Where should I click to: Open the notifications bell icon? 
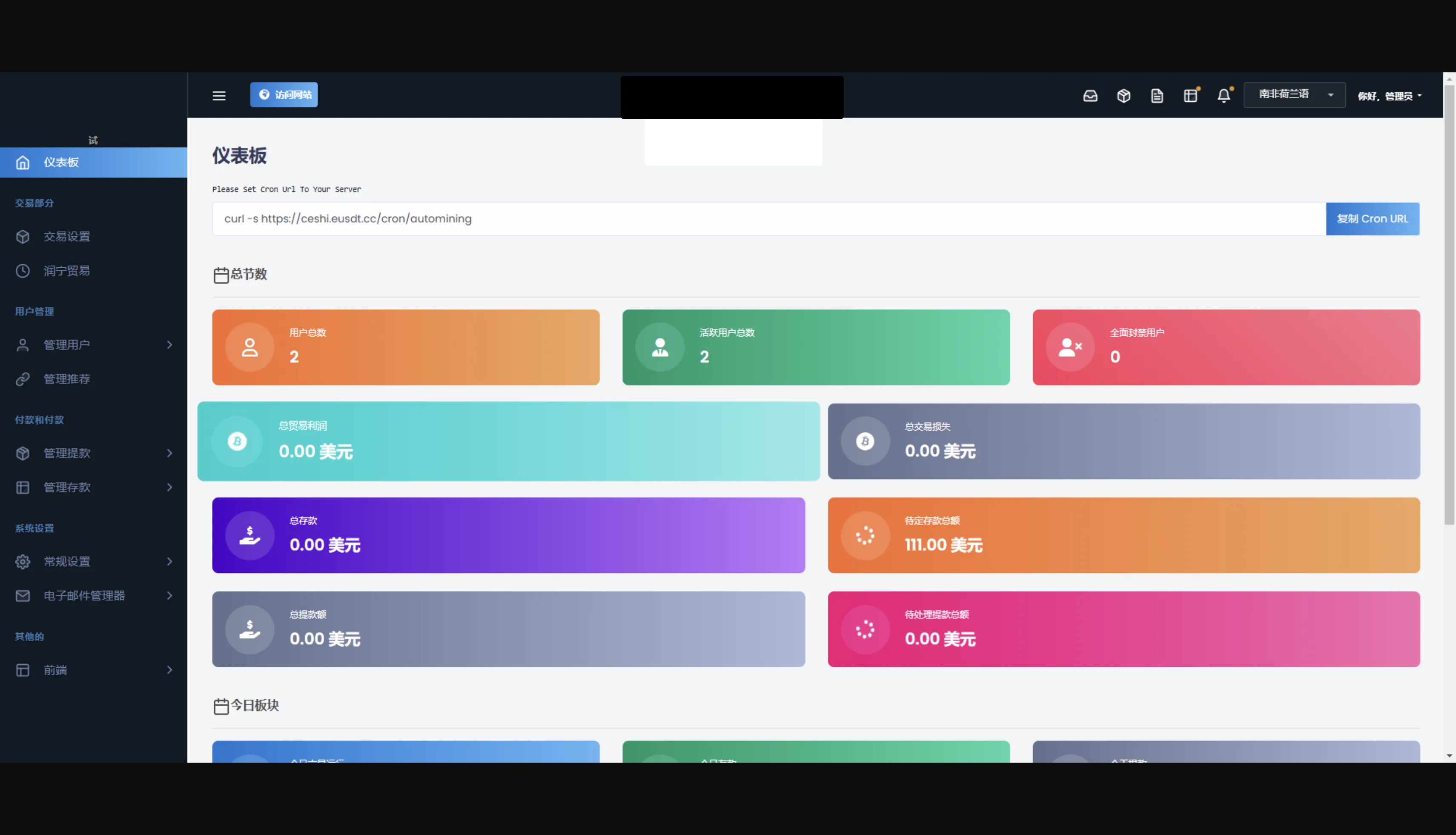(x=1223, y=96)
